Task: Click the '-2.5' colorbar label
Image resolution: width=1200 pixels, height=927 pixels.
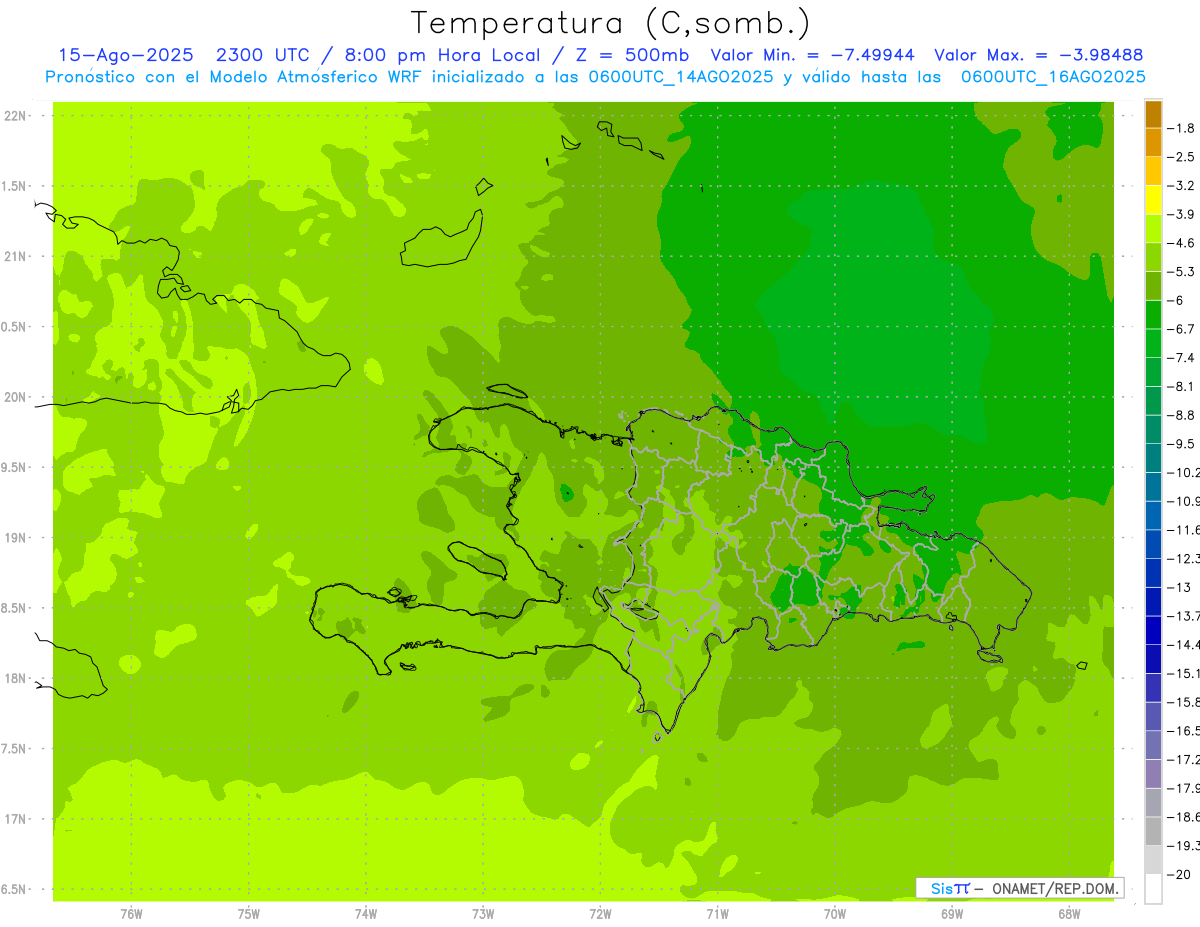Action: (x=1181, y=157)
